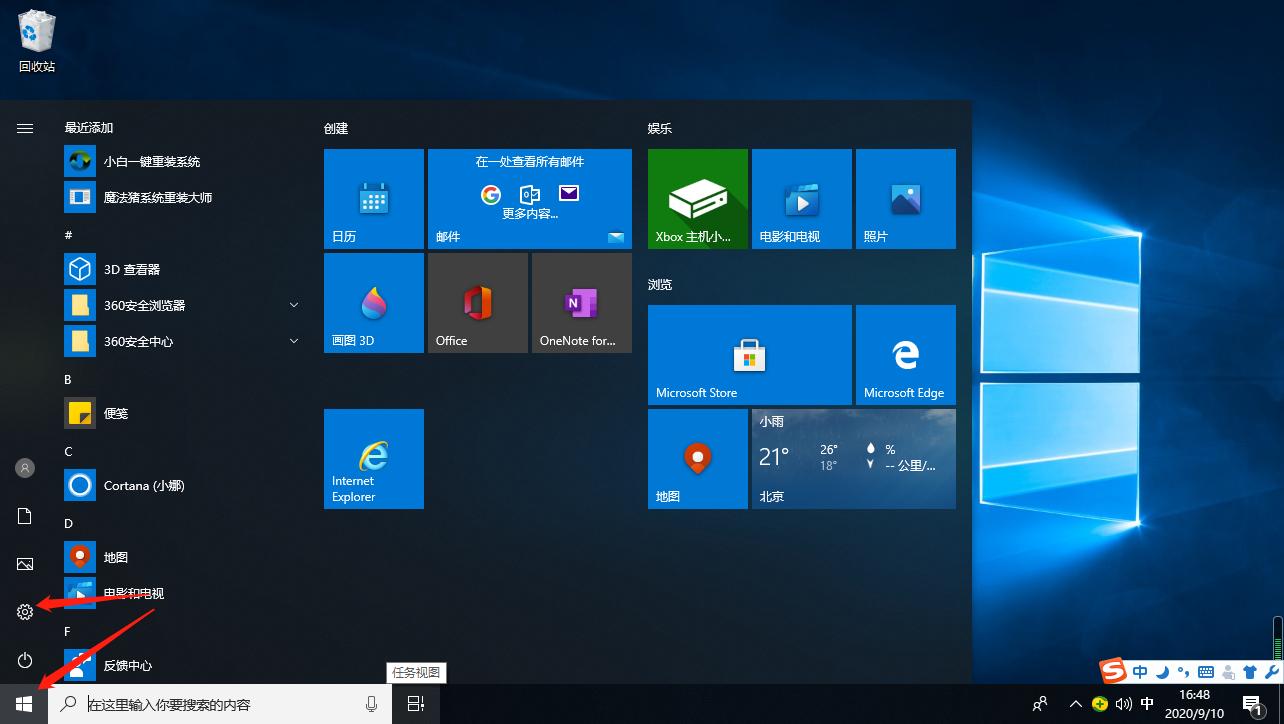Open Action Center notification icon
This screenshot has width=1284, height=724.
pyautogui.click(x=1252, y=704)
